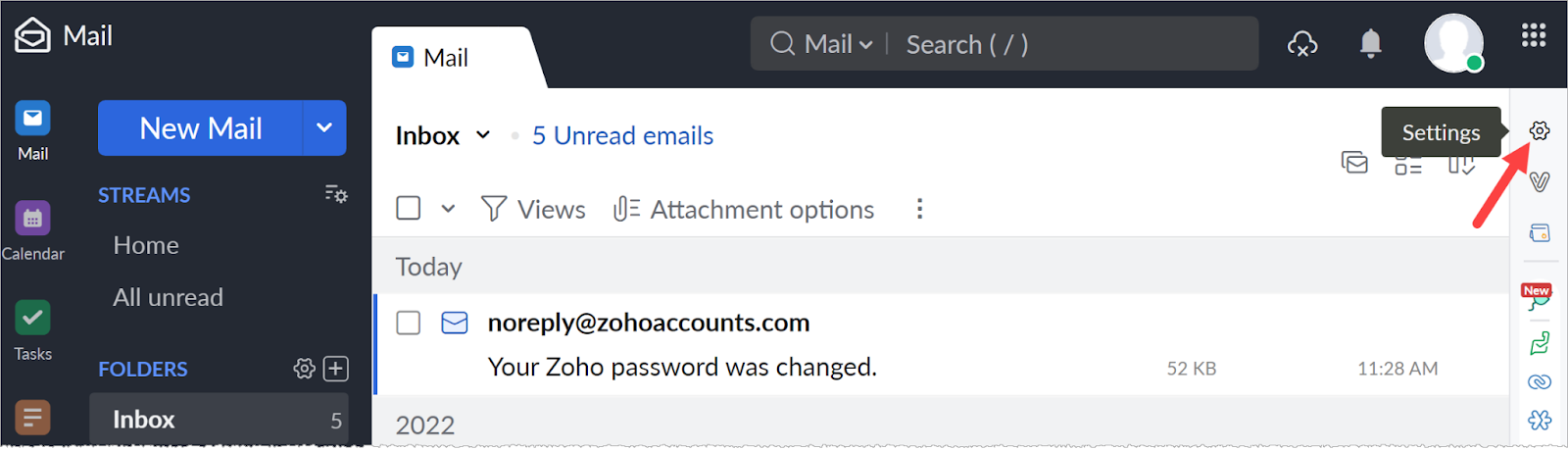Expand the Inbox folder dropdown chevron
1568x450 pixels.
[x=483, y=135]
